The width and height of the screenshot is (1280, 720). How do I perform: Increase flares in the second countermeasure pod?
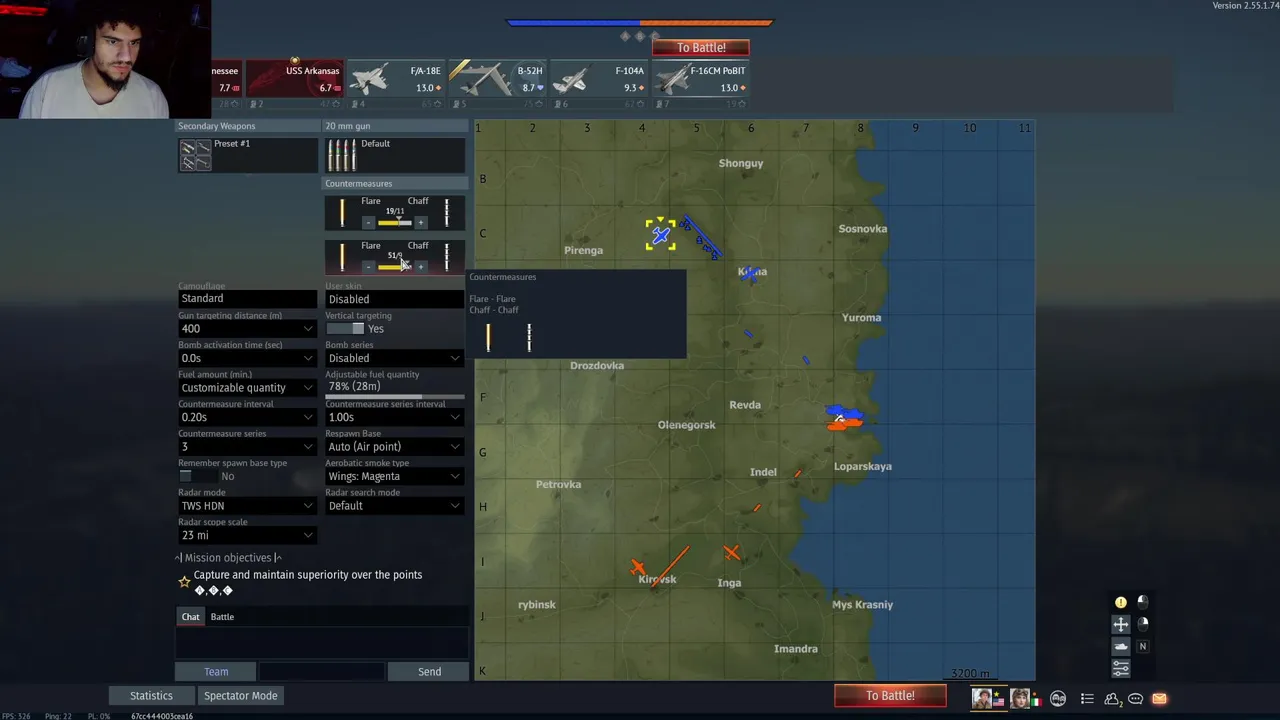[x=420, y=267]
